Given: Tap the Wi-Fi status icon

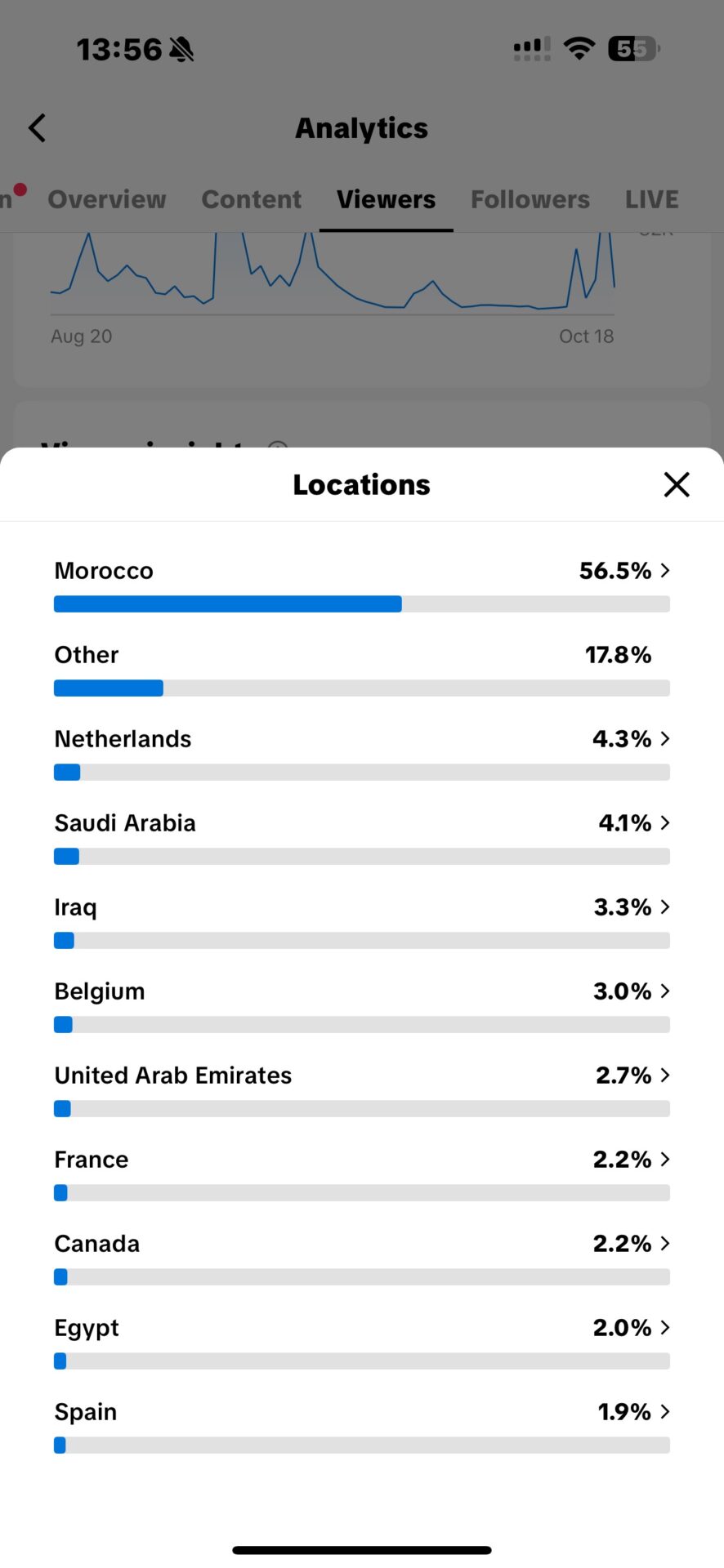Looking at the screenshot, I should (x=579, y=49).
